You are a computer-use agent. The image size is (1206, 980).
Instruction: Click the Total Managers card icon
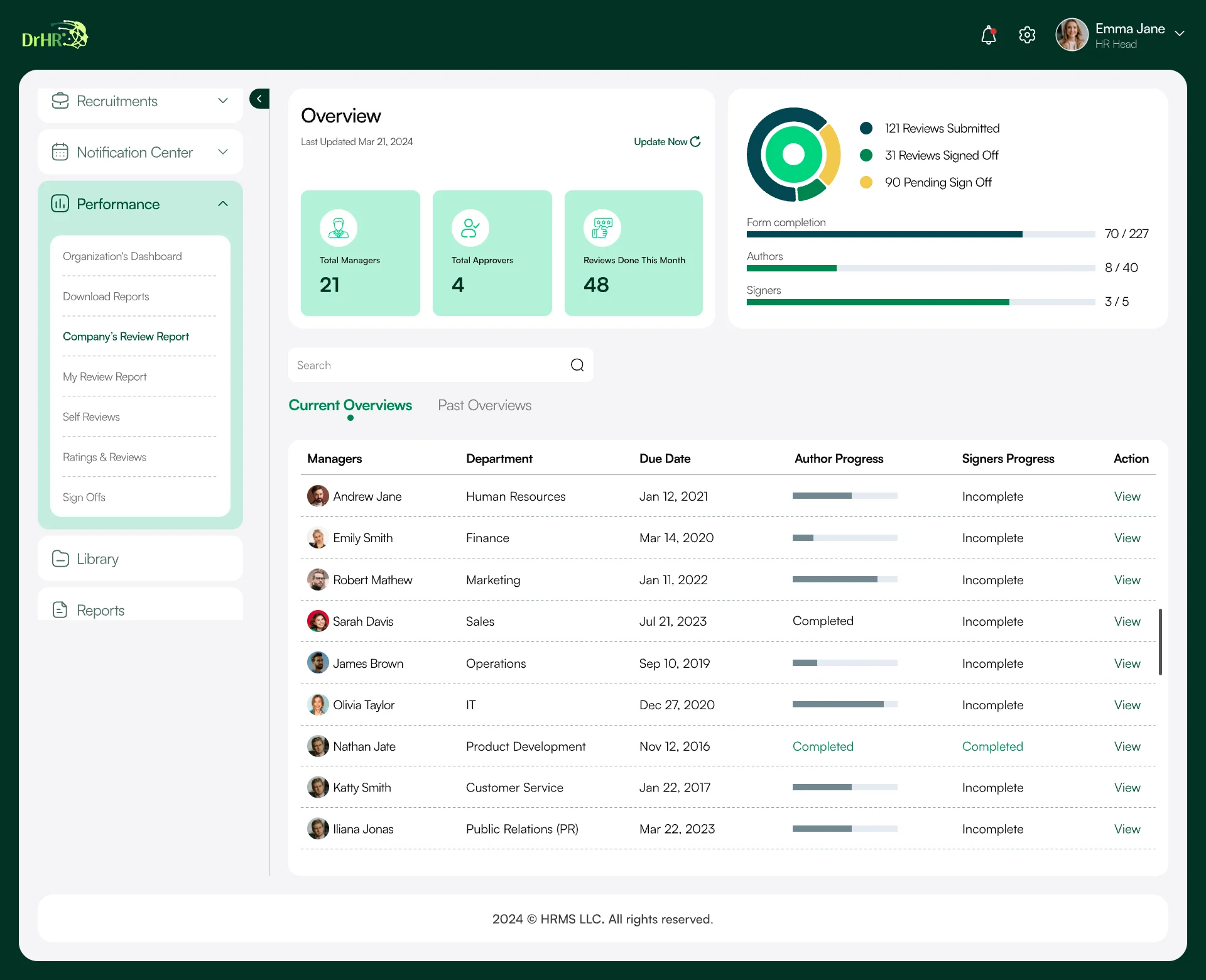coord(339,228)
